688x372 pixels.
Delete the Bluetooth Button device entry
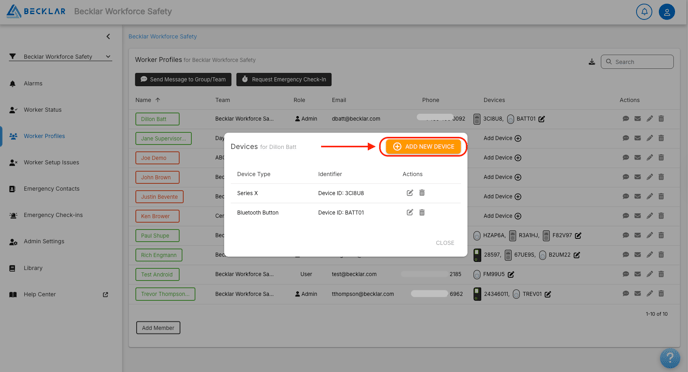(422, 212)
